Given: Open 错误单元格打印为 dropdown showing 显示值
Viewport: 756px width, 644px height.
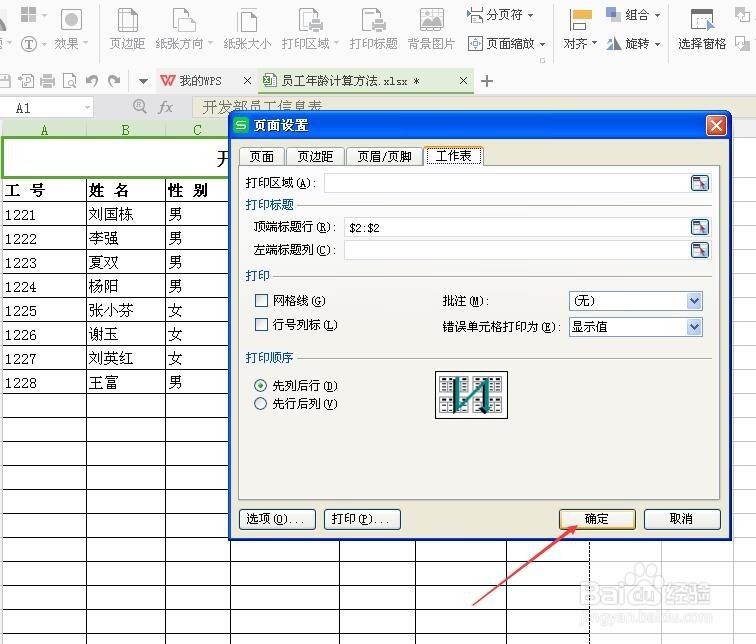Looking at the screenshot, I should tap(635, 327).
